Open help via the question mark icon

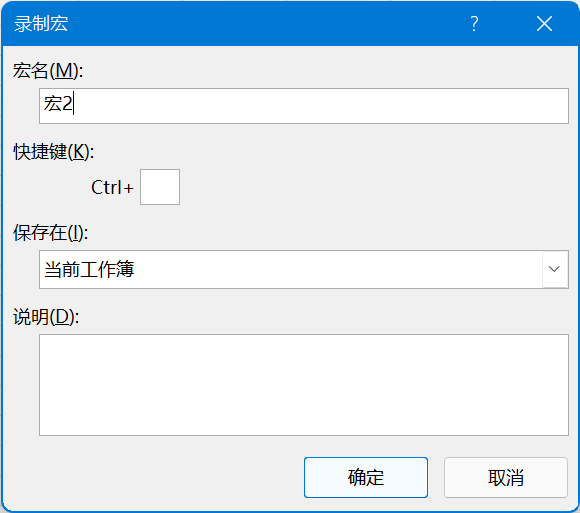pos(474,24)
